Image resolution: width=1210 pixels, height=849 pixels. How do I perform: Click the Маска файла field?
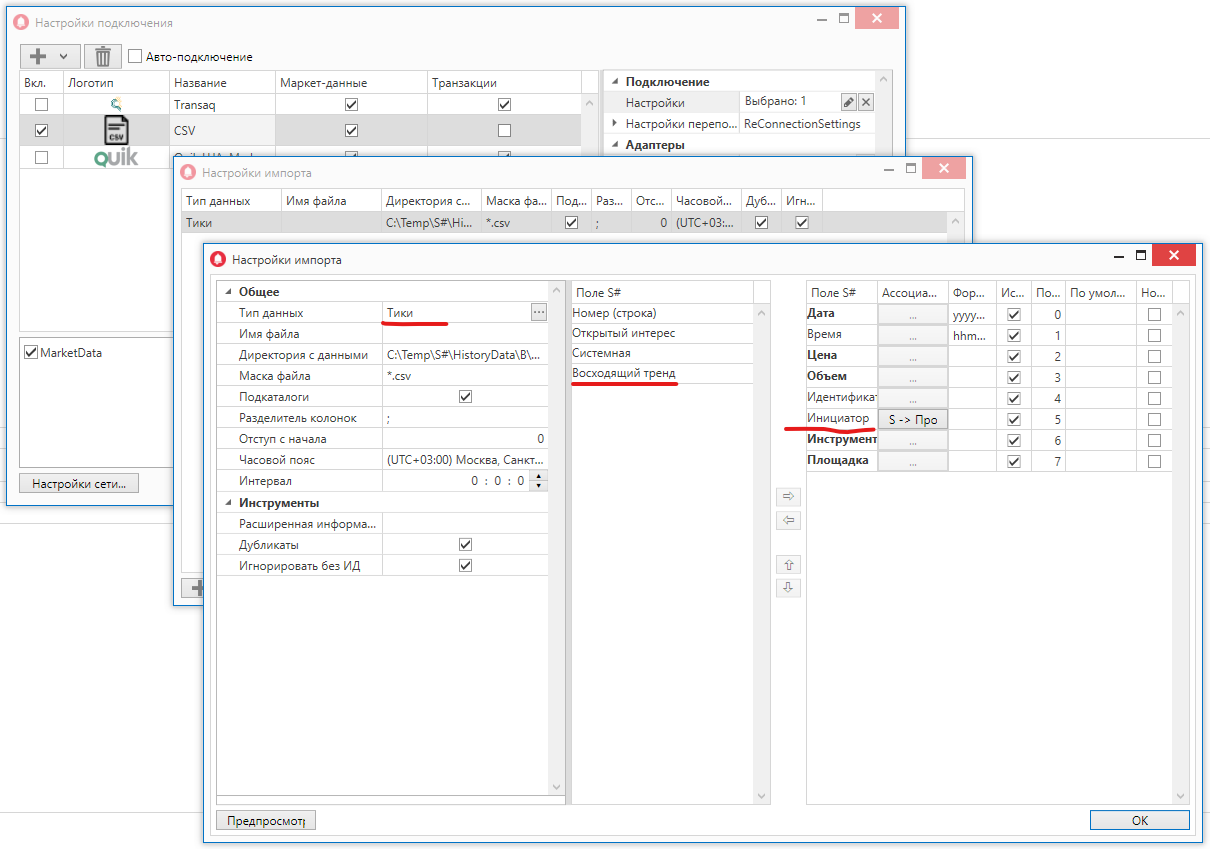coord(465,376)
